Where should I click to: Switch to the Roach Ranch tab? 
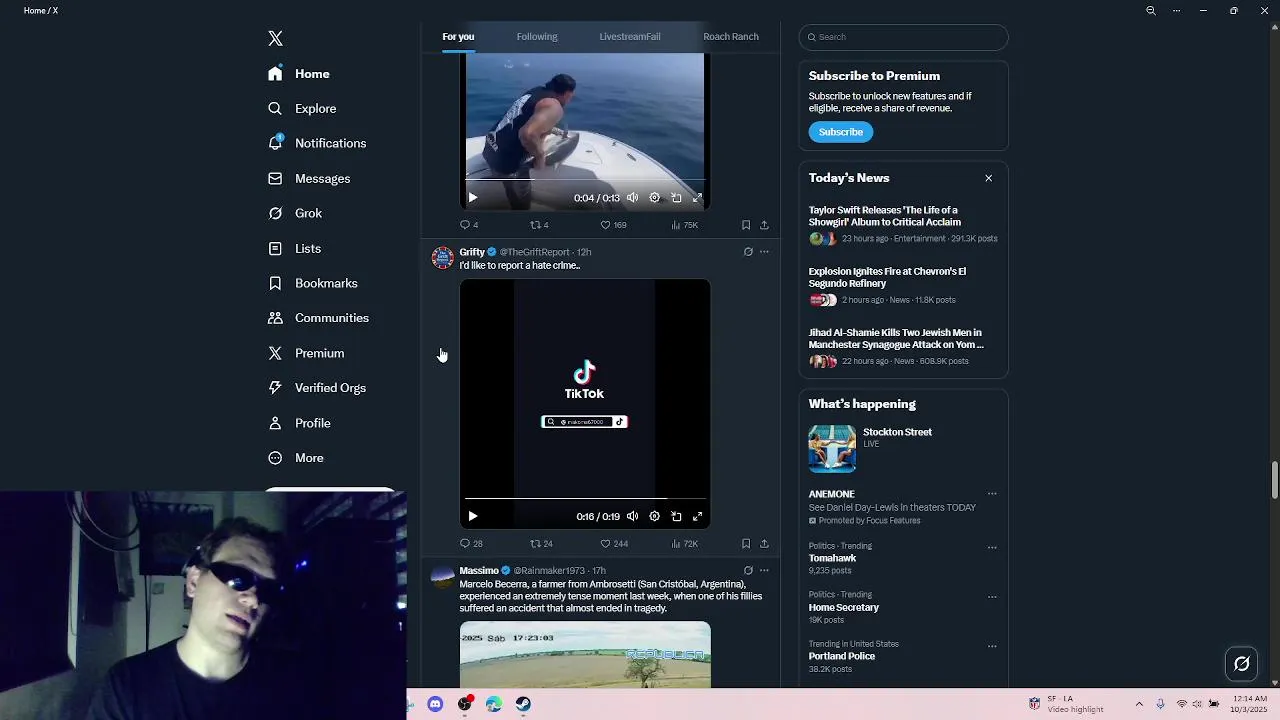[x=731, y=37]
